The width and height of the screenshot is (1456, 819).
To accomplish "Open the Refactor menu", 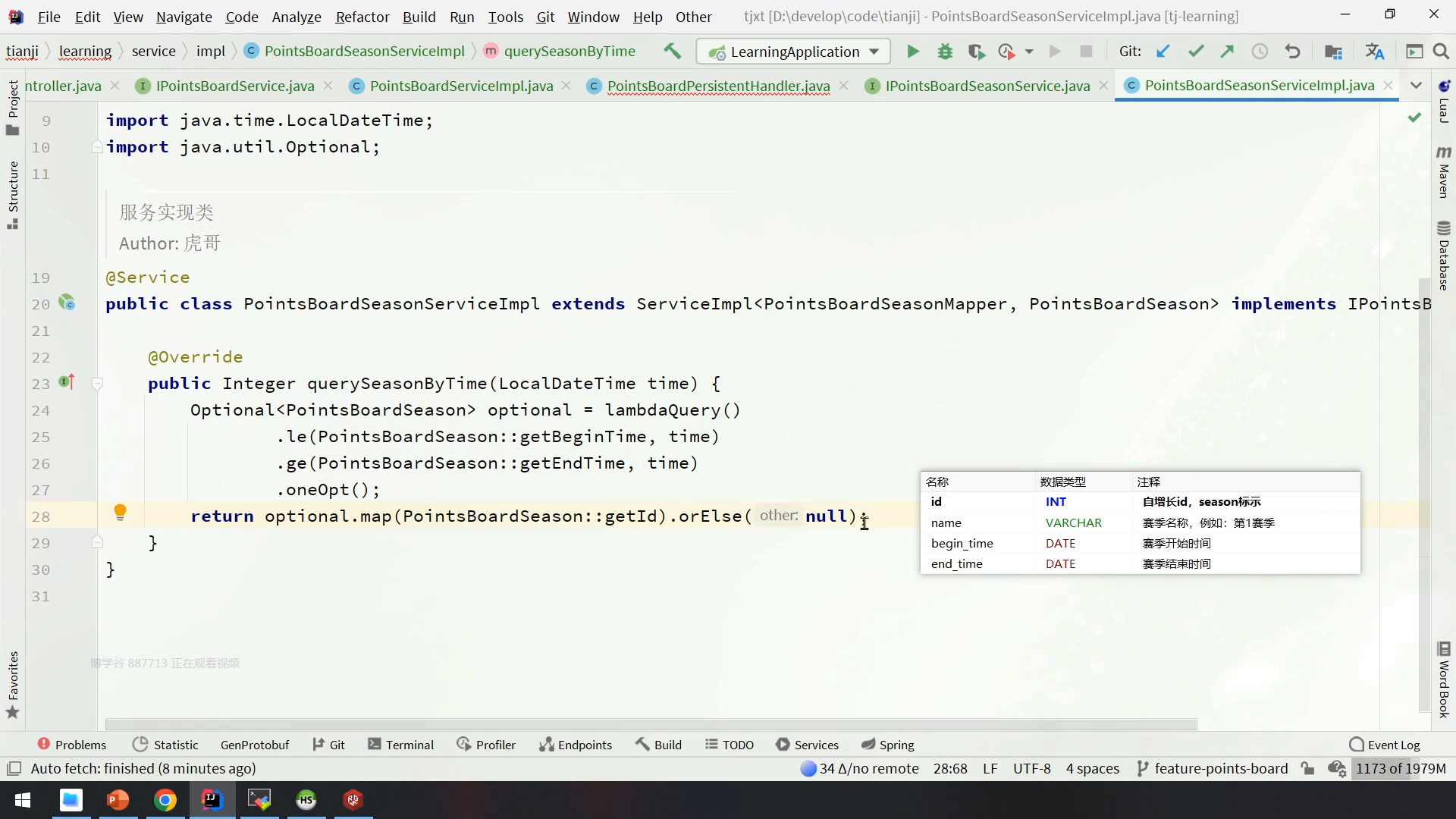I will coord(362,17).
